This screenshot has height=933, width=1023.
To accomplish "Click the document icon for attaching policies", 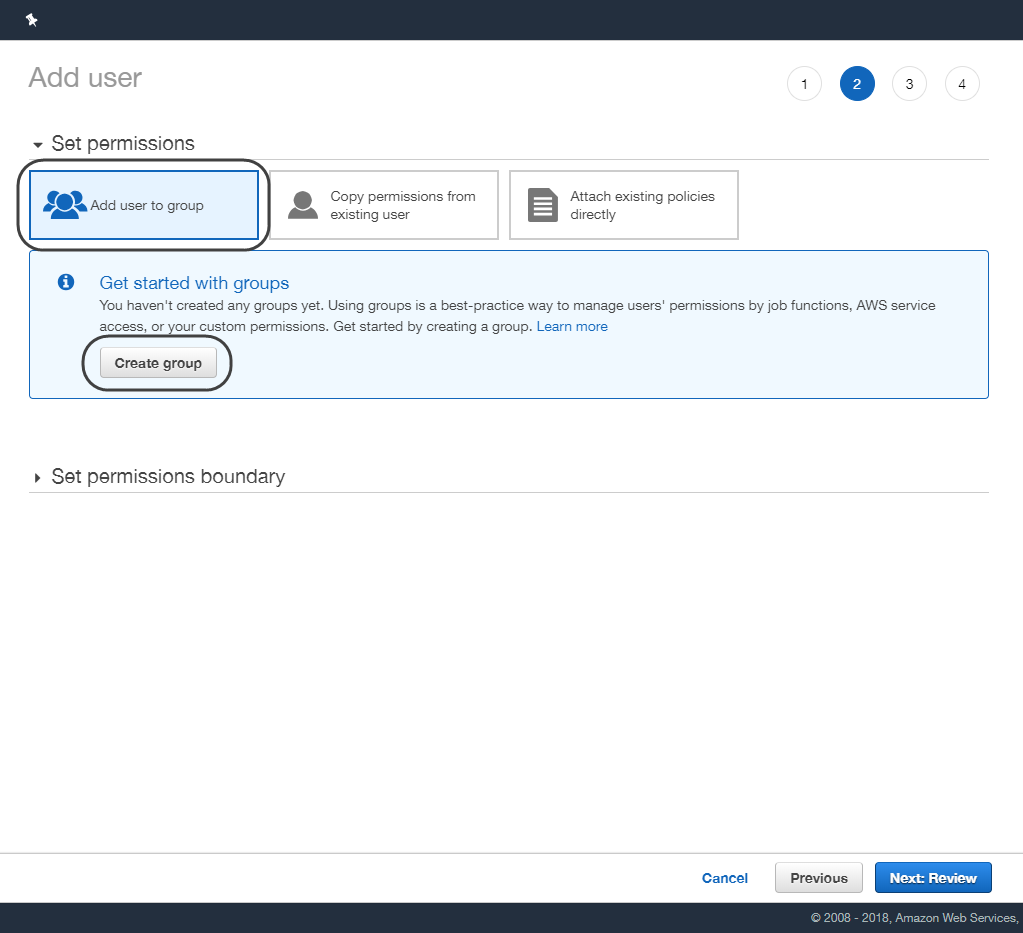I will coord(543,205).
